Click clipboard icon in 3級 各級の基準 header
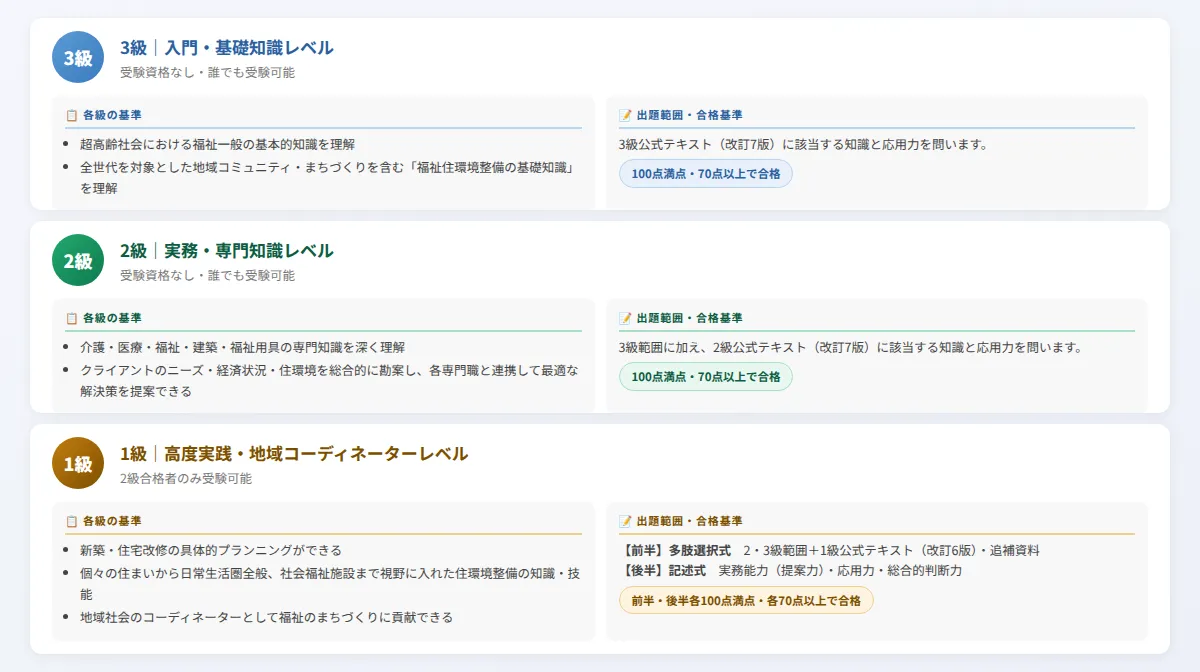The height and width of the screenshot is (672, 1200). pos(72,115)
